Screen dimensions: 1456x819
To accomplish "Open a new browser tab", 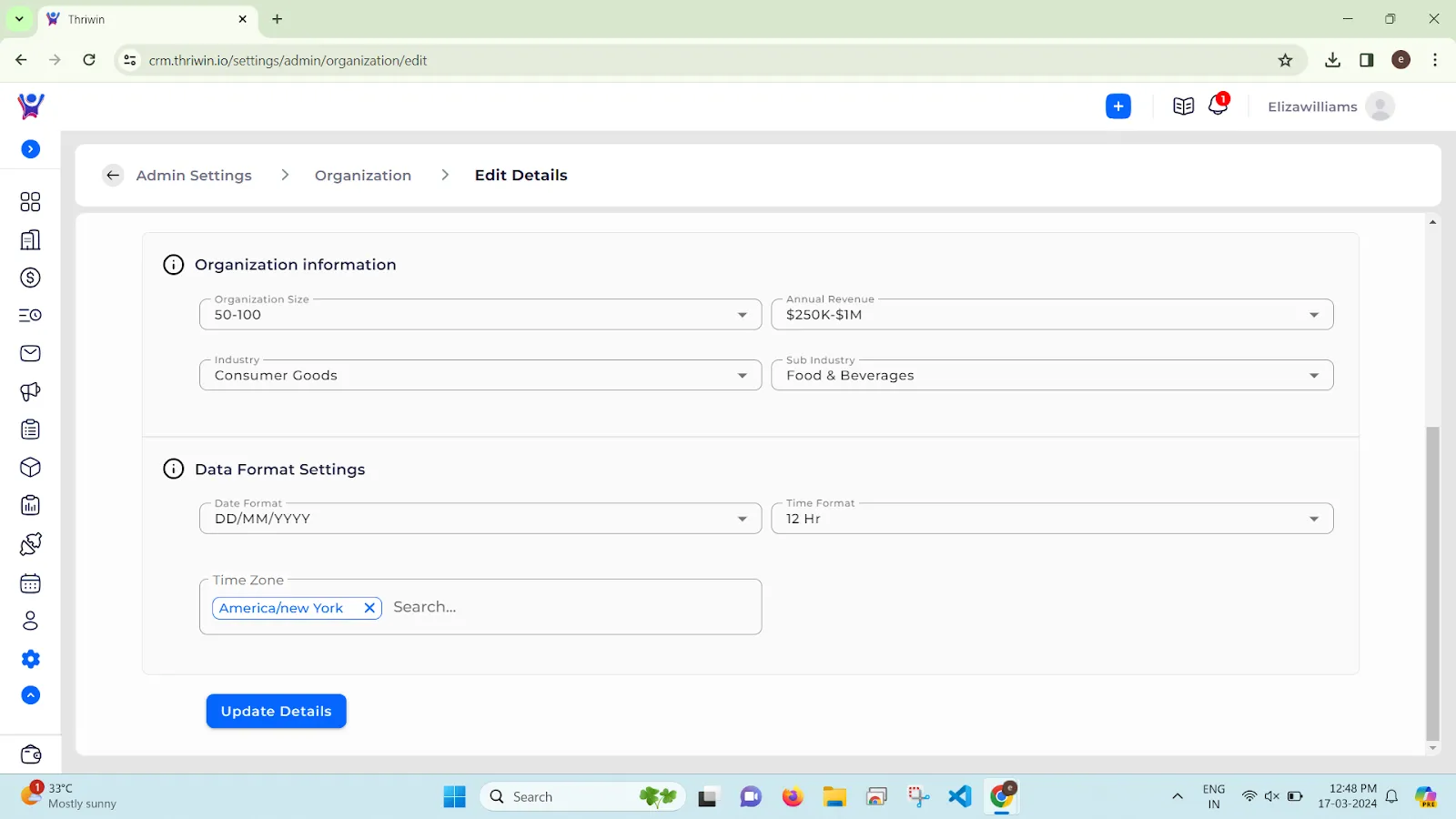I will tap(278, 19).
